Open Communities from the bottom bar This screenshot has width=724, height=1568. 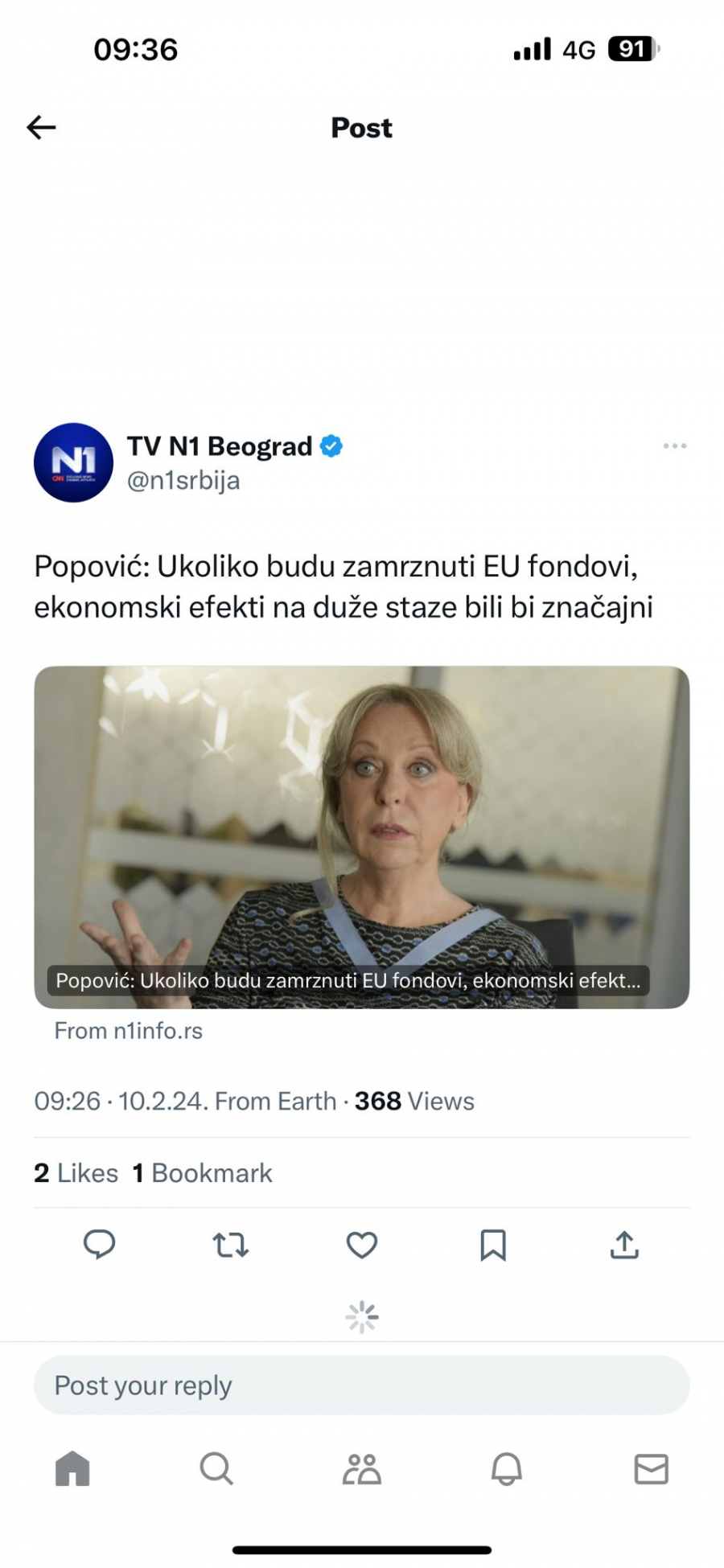click(x=361, y=1470)
